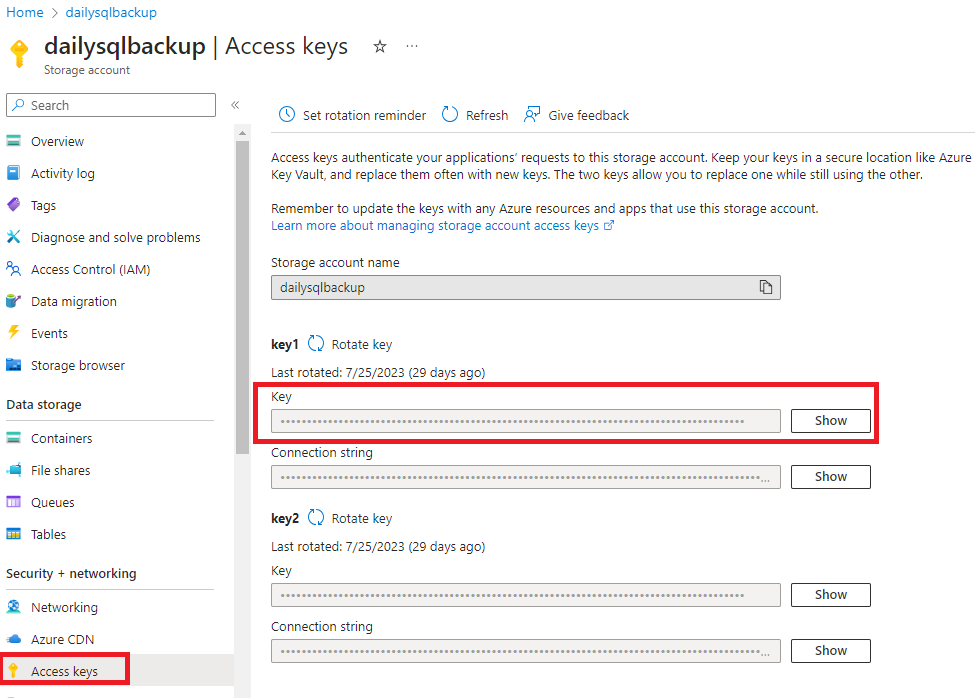Open Data migration in the sidebar

click(x=74, y=301)
